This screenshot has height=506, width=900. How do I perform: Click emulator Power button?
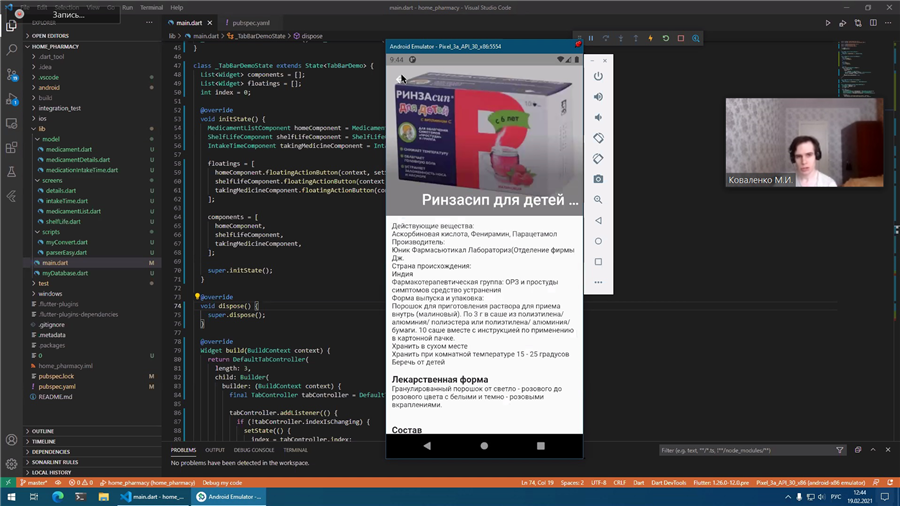click(x=598, y=76)
